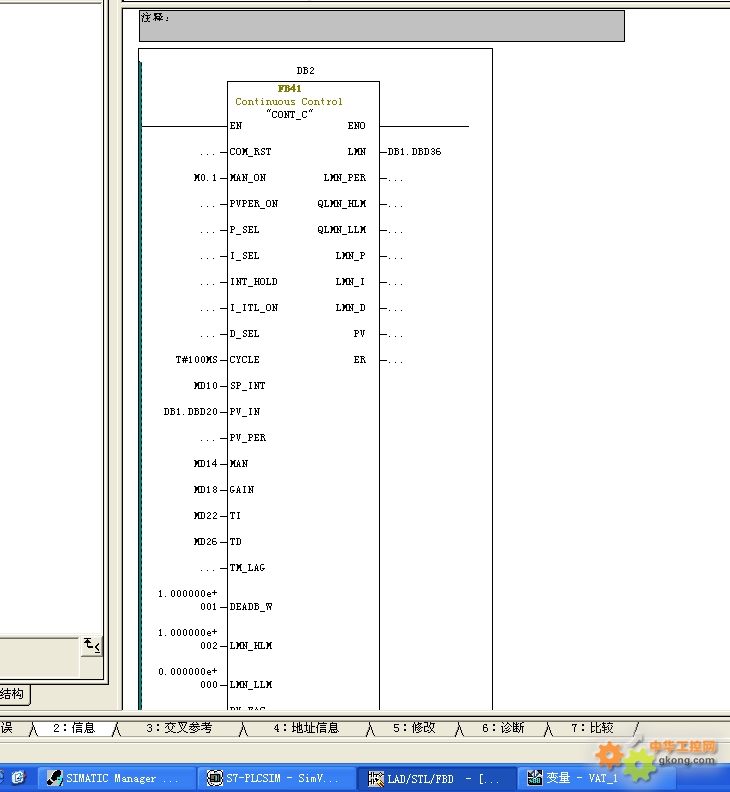Screen dimensions: 730x792
Task: Open SIMATIC Manager from the taskbar
Action: pyautogui.click(x=110, y=778)
